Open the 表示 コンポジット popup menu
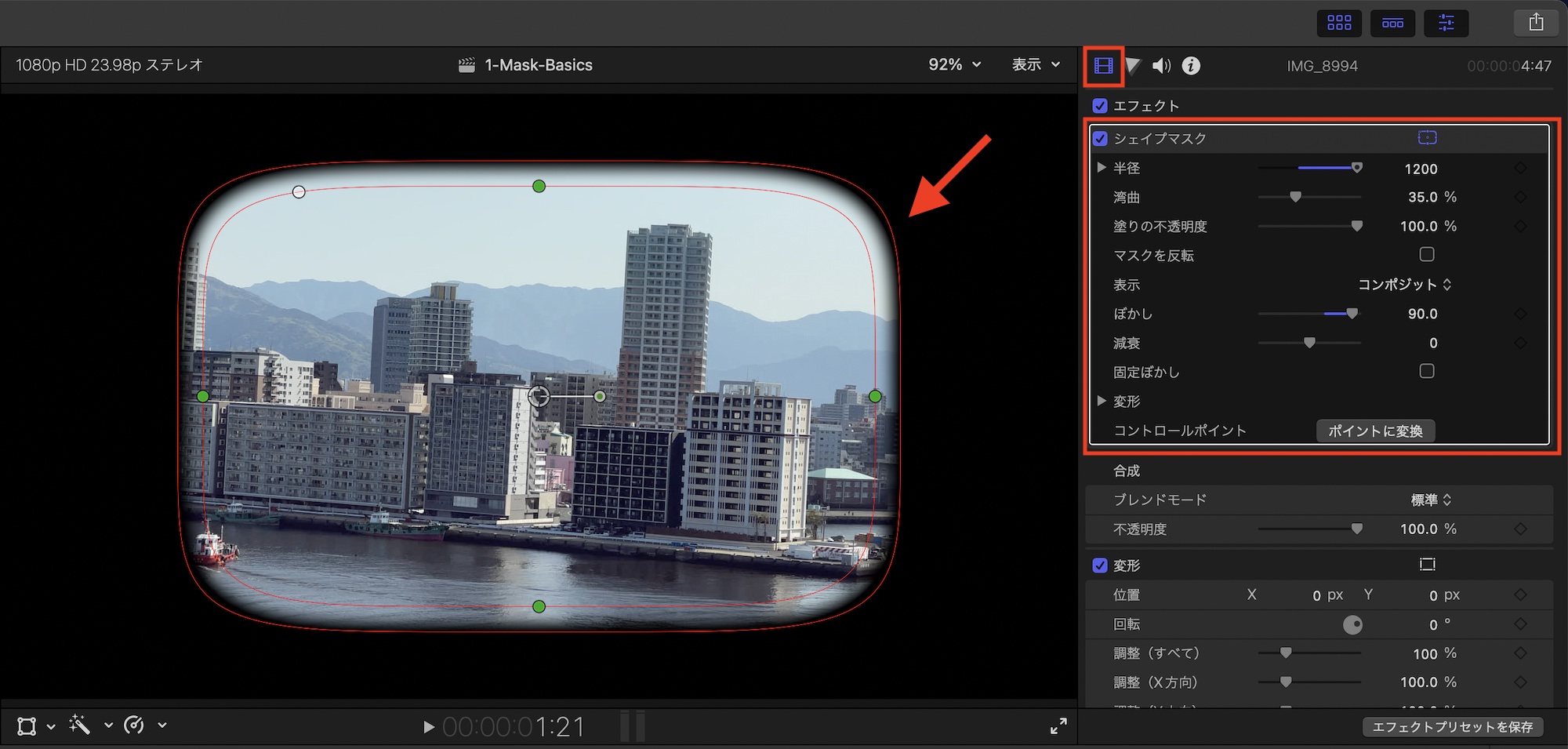The width and height of the screenshot is (1568, 749). click(x=1405, y=285)
